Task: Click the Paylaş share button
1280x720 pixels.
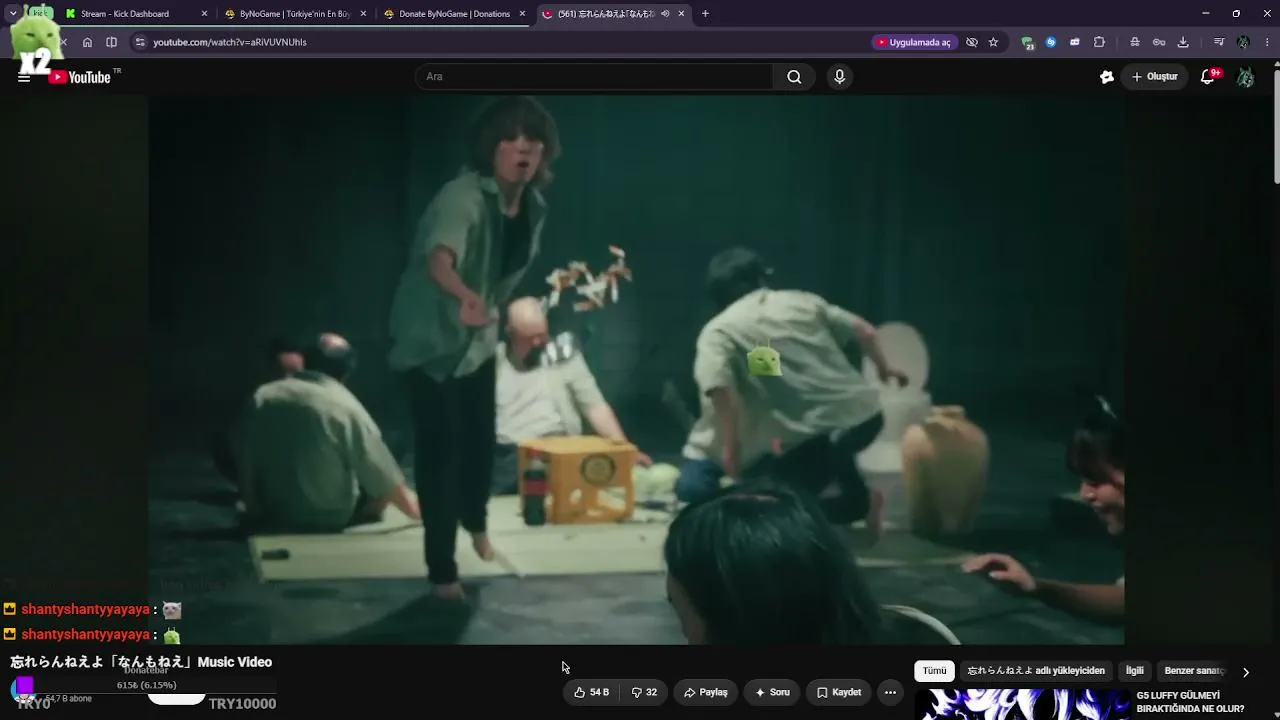Action: coord(705,692)
